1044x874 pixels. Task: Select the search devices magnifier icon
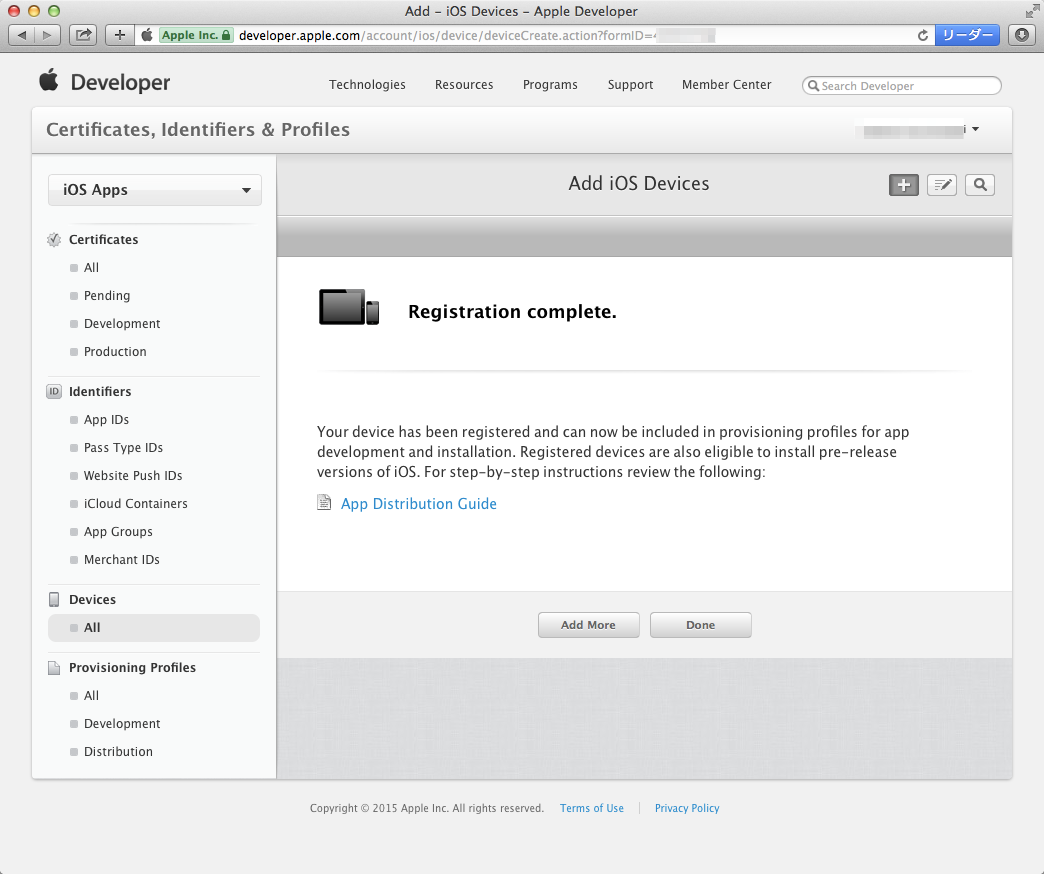(x=979, y=184)
